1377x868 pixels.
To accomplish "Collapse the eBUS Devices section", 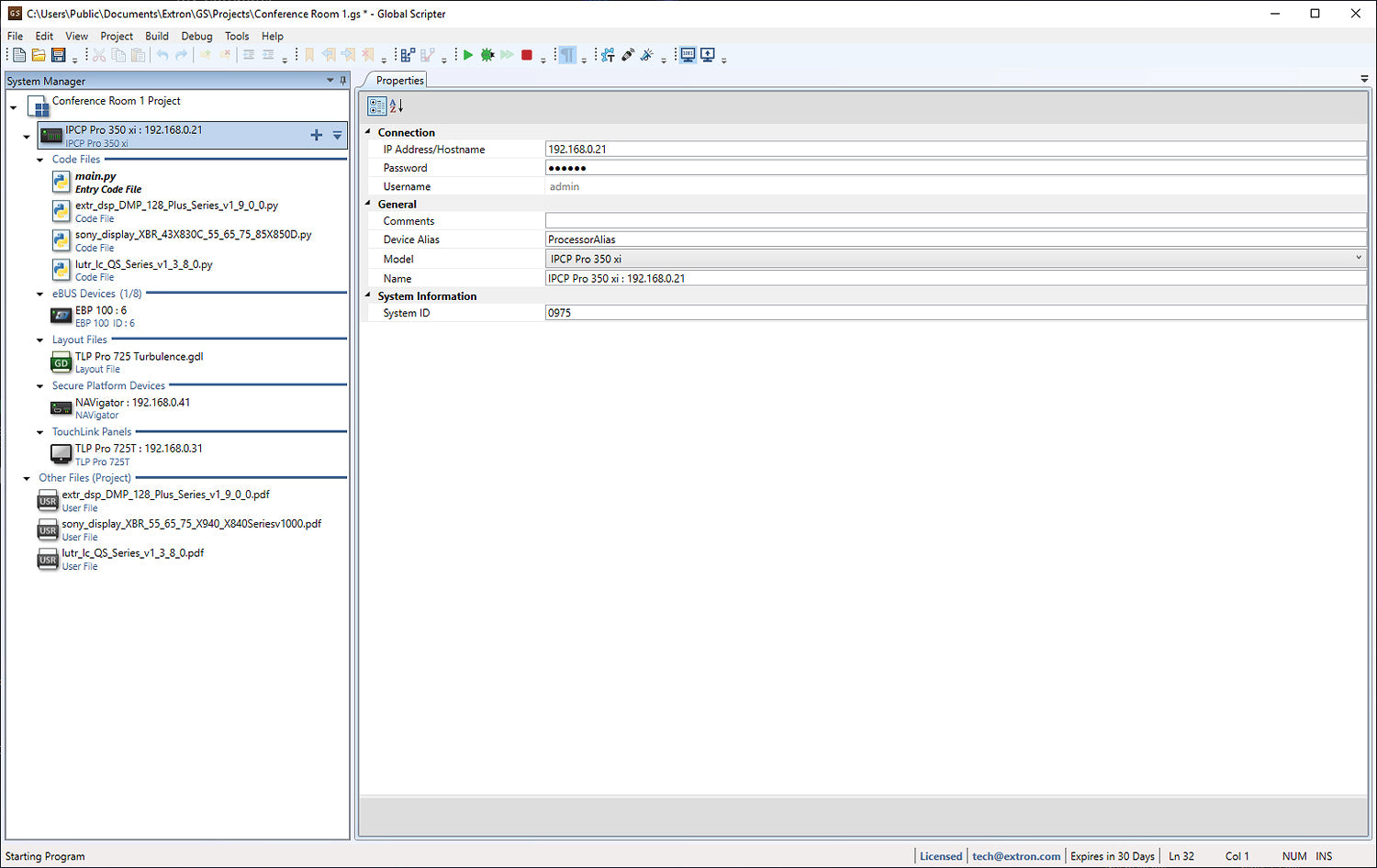I will coord(39,294).
